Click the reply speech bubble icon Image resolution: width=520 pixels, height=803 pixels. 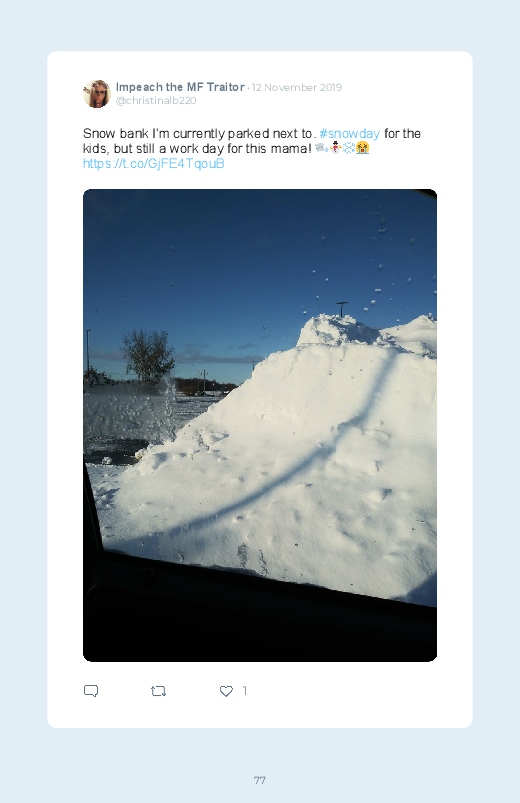tap(91, 691)
